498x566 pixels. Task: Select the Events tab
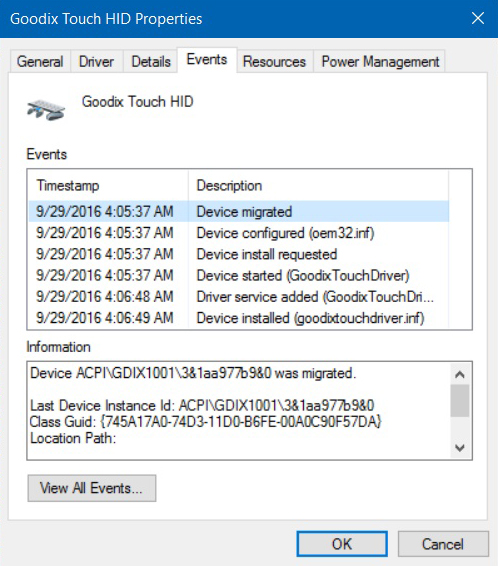click(207, 60)
